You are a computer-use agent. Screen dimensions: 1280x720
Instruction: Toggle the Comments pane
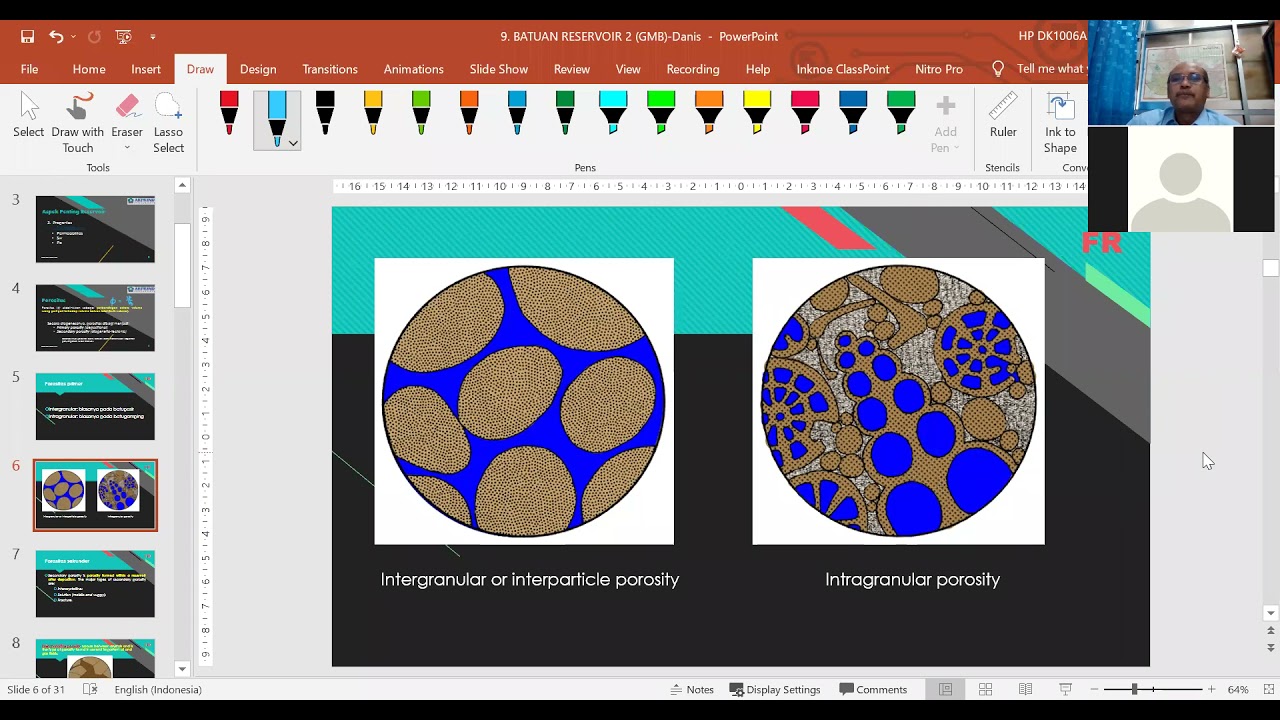click(873, 689)
